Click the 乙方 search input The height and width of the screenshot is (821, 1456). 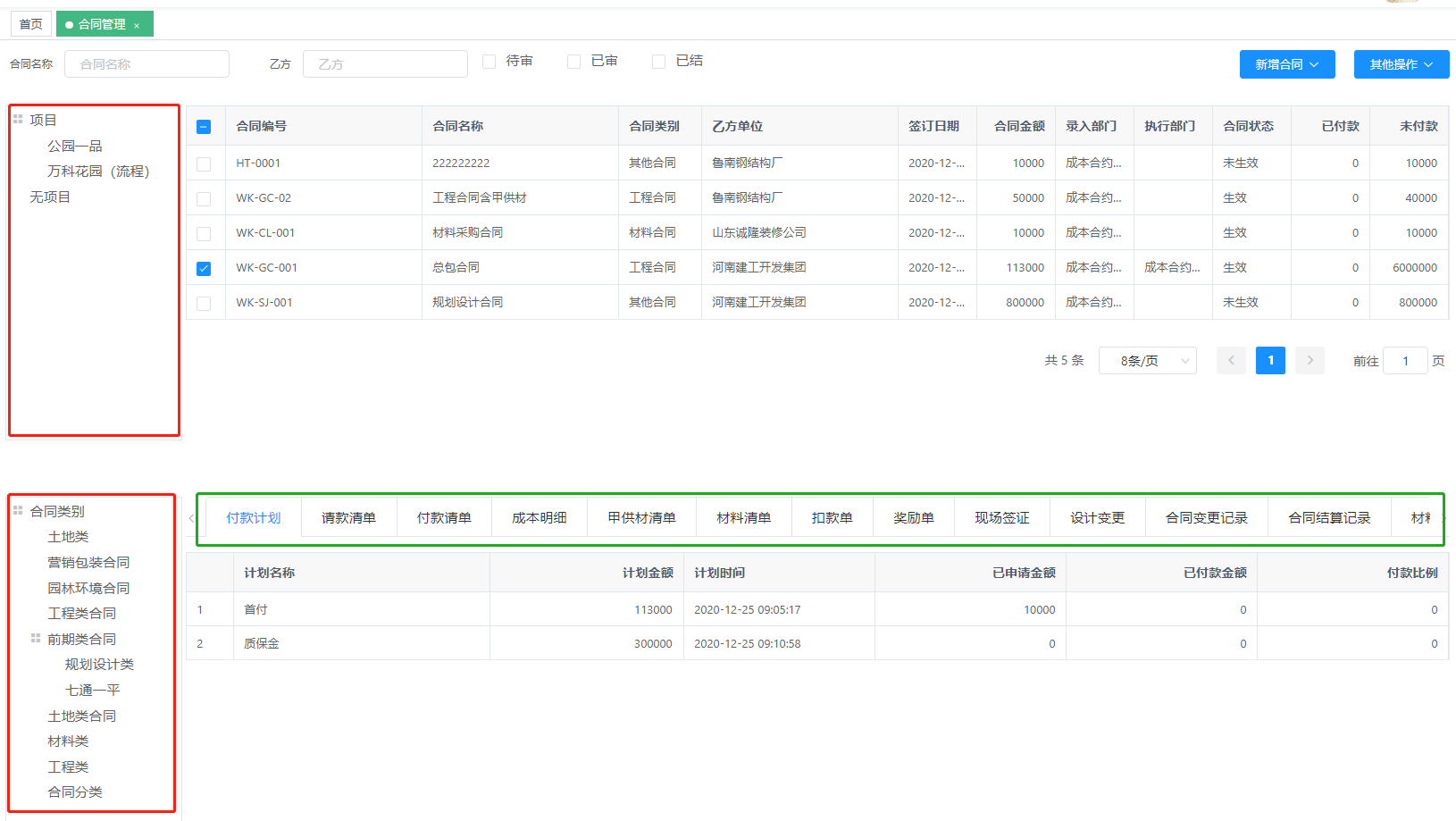click(x=385, y=64)
